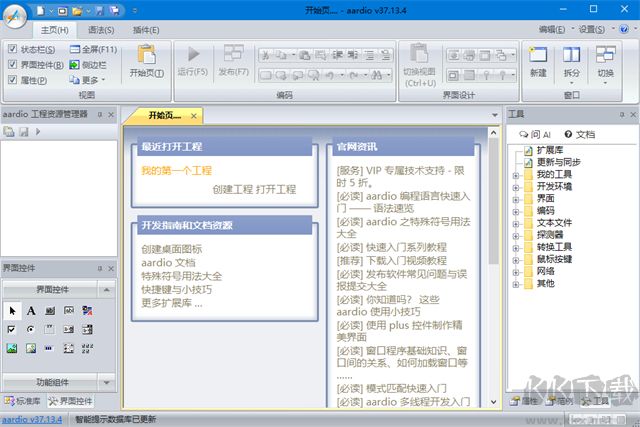
Task: Select the pointer arrow tool in 界面控件
Action: (13, 310)
